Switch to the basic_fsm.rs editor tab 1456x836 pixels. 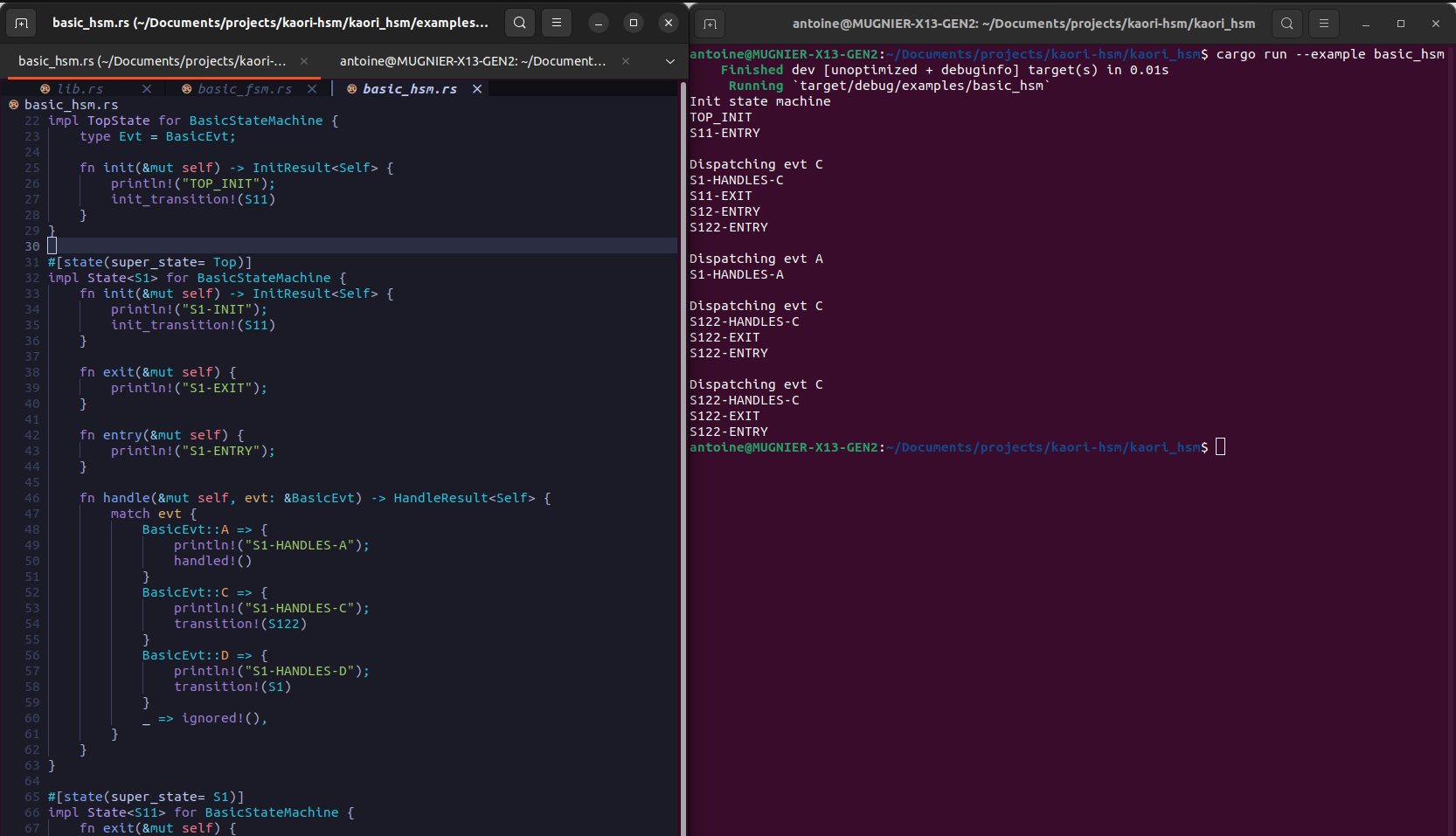pos(244,89)
